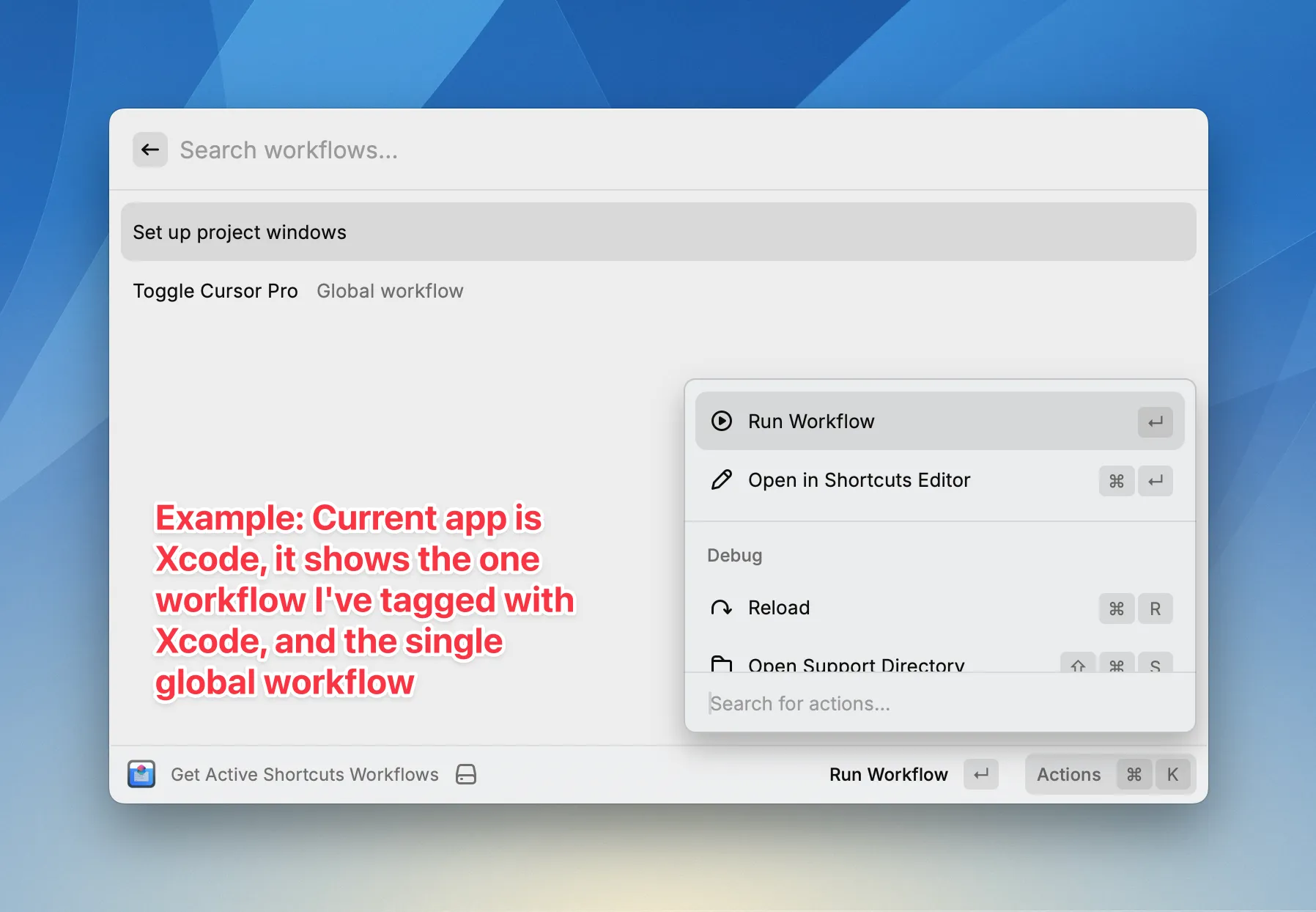Select the Set up project windows workflow
The height and width of the screenshot is (912, 1316).
(x=658, y=232)
